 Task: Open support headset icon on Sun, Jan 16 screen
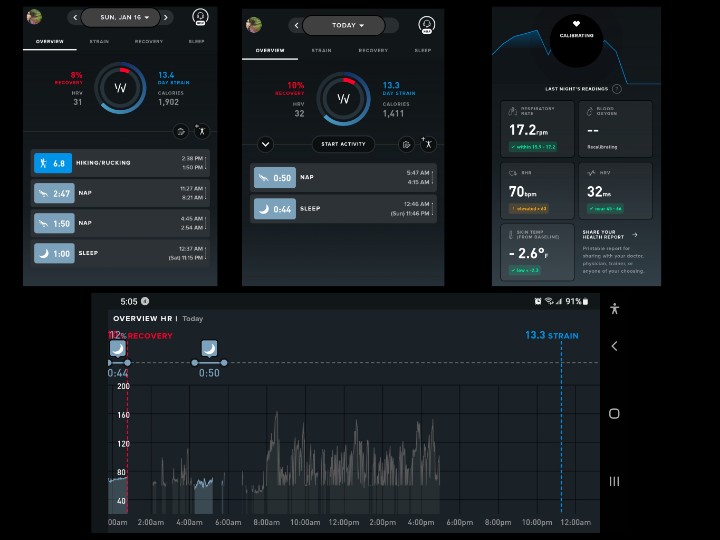click(200, 17)
